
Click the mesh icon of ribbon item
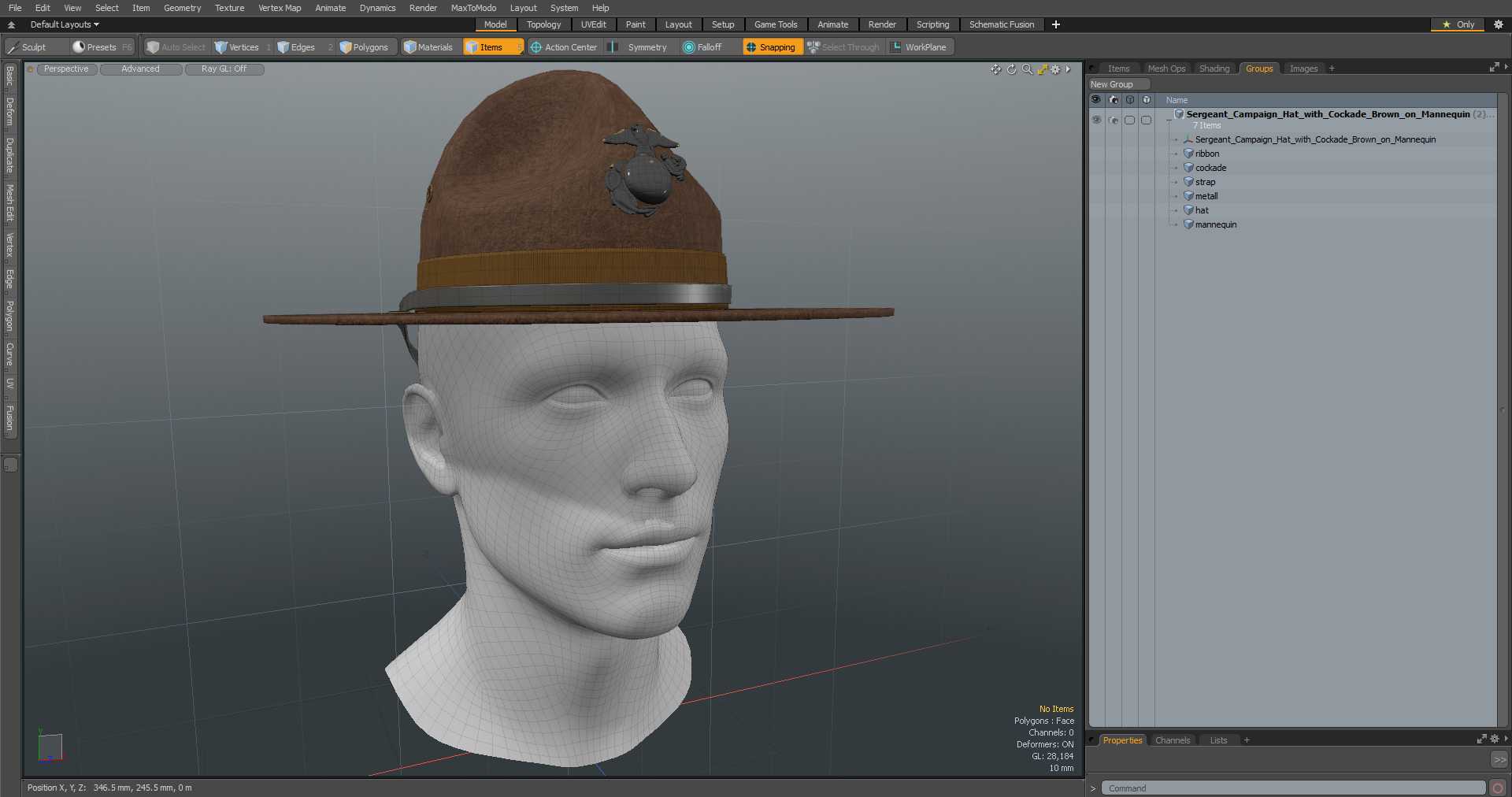[x=1188, y=154]
